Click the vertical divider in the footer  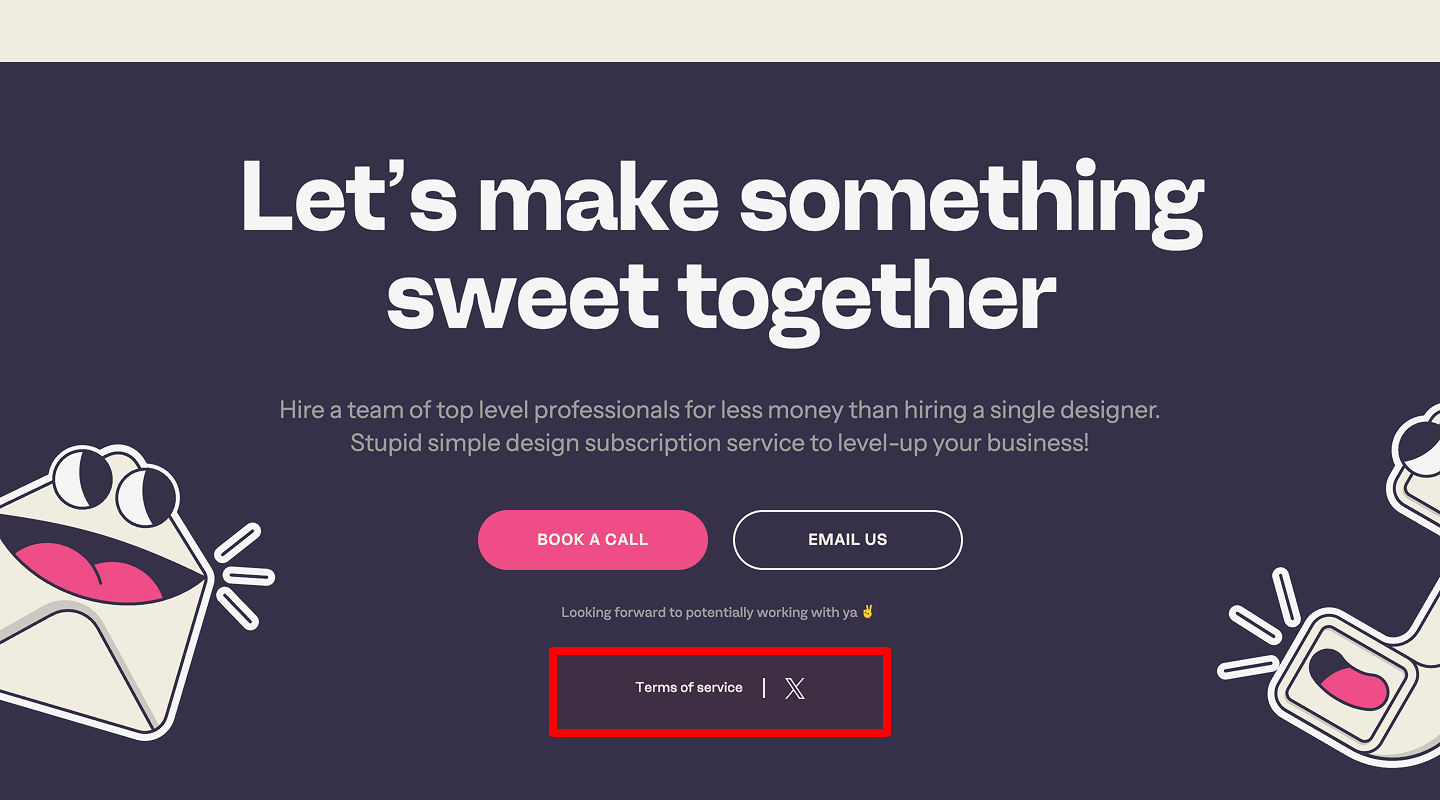click(764, 688)
